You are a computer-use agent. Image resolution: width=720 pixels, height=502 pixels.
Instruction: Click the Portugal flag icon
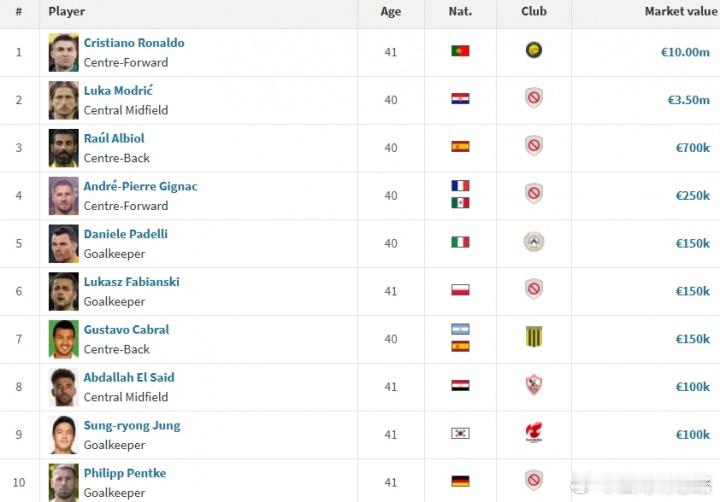pos(460,51)
